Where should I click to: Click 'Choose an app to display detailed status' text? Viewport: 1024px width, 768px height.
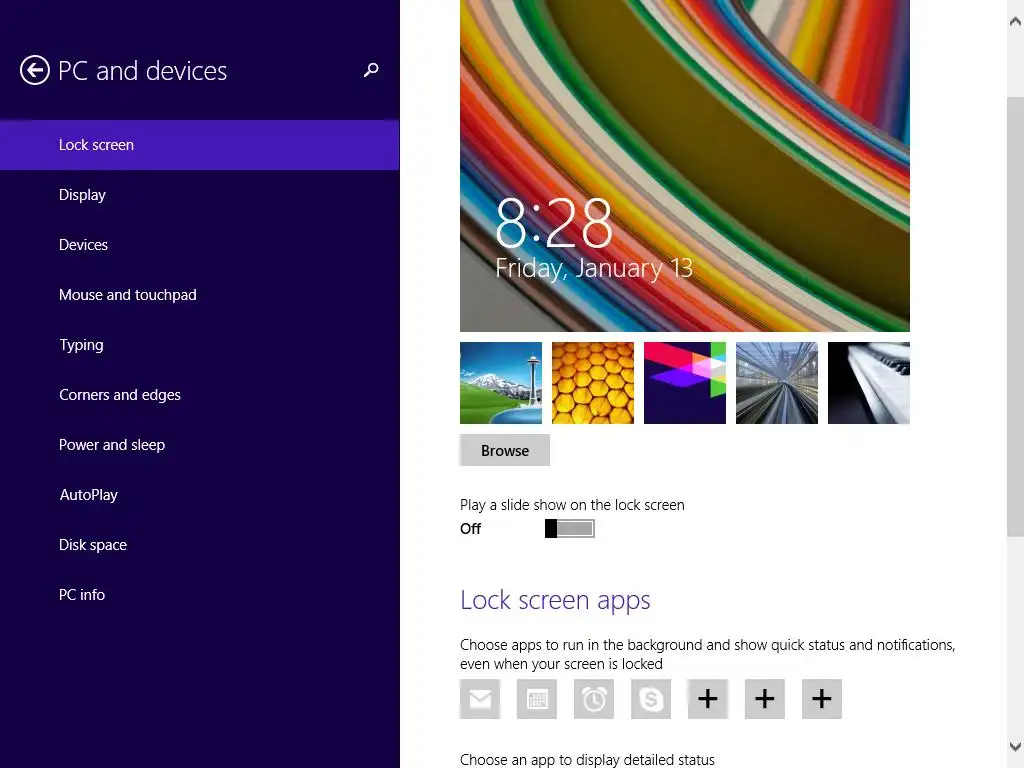(587, 760)
